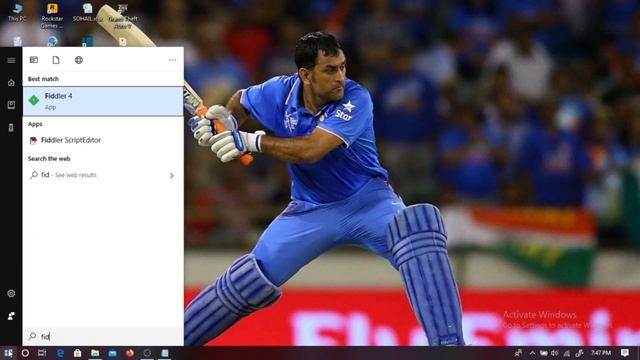The width and height of the screenshot is (640, 360).
Task: Click the 7:47 PM clock
Action: click(601, 353)
